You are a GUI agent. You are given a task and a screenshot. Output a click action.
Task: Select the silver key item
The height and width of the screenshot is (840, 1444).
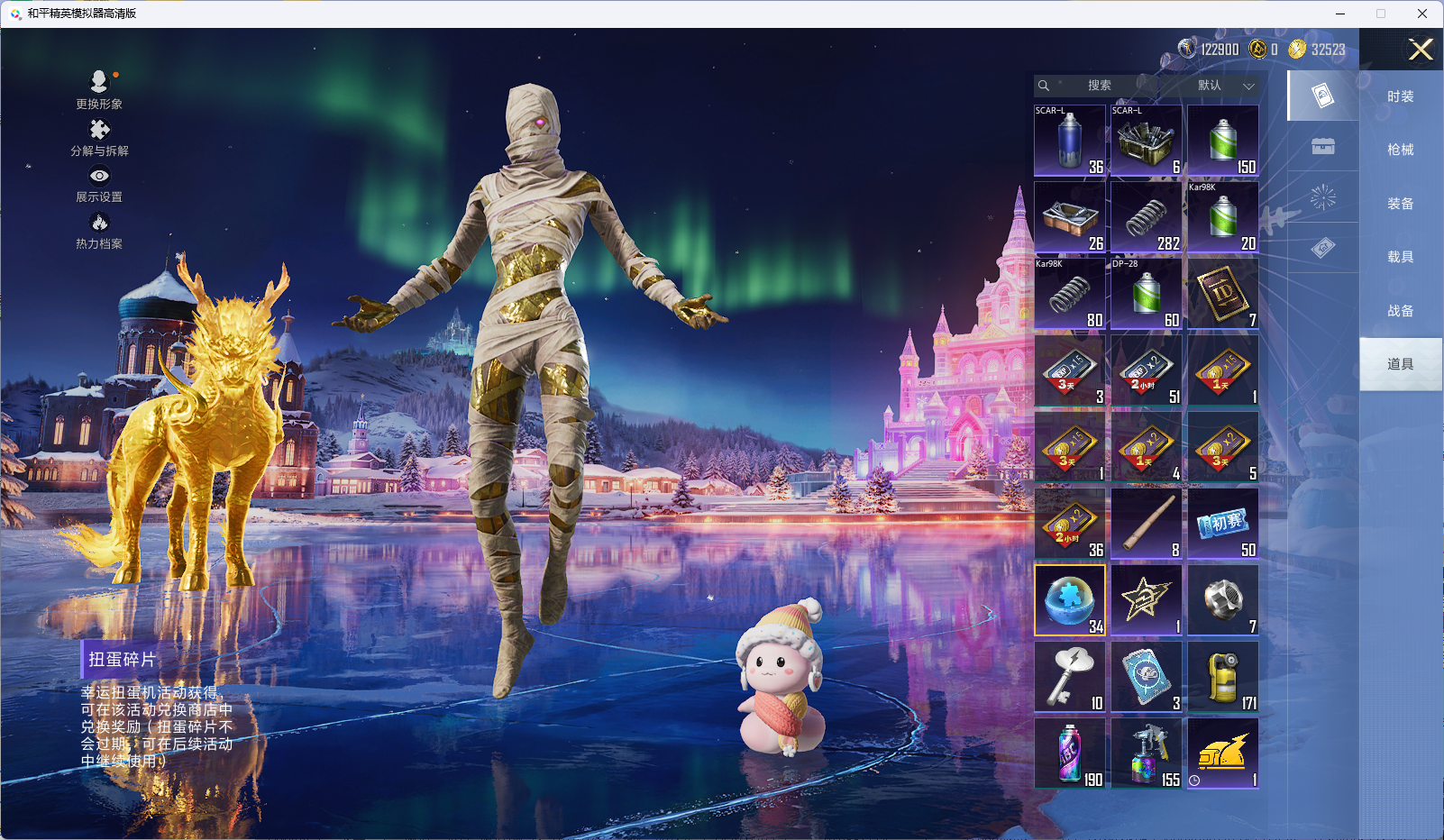(1070, 677)
